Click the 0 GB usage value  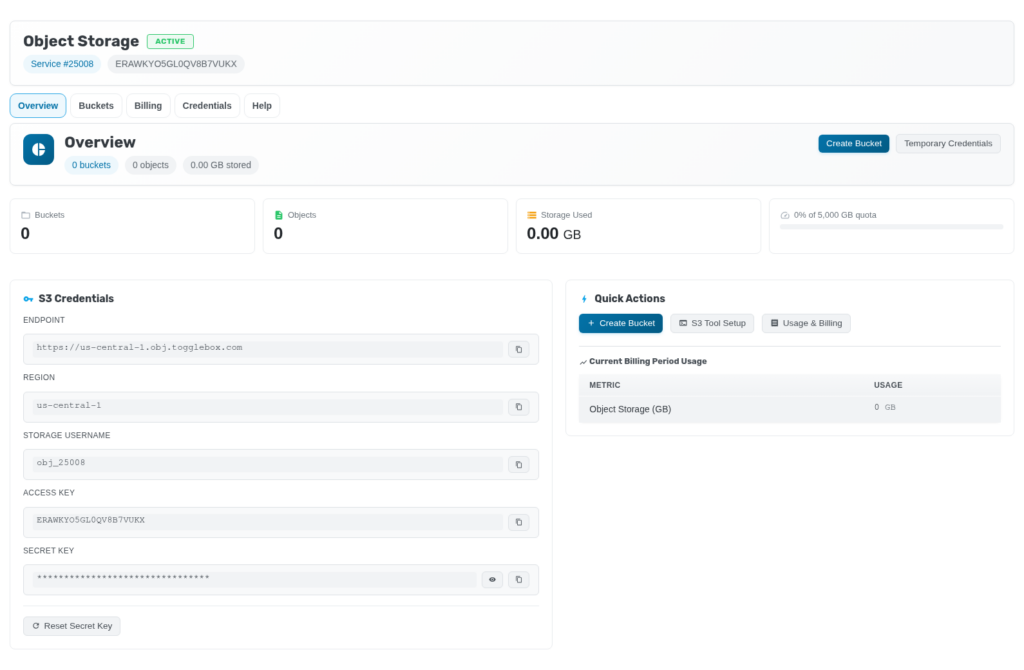point(885,407)
